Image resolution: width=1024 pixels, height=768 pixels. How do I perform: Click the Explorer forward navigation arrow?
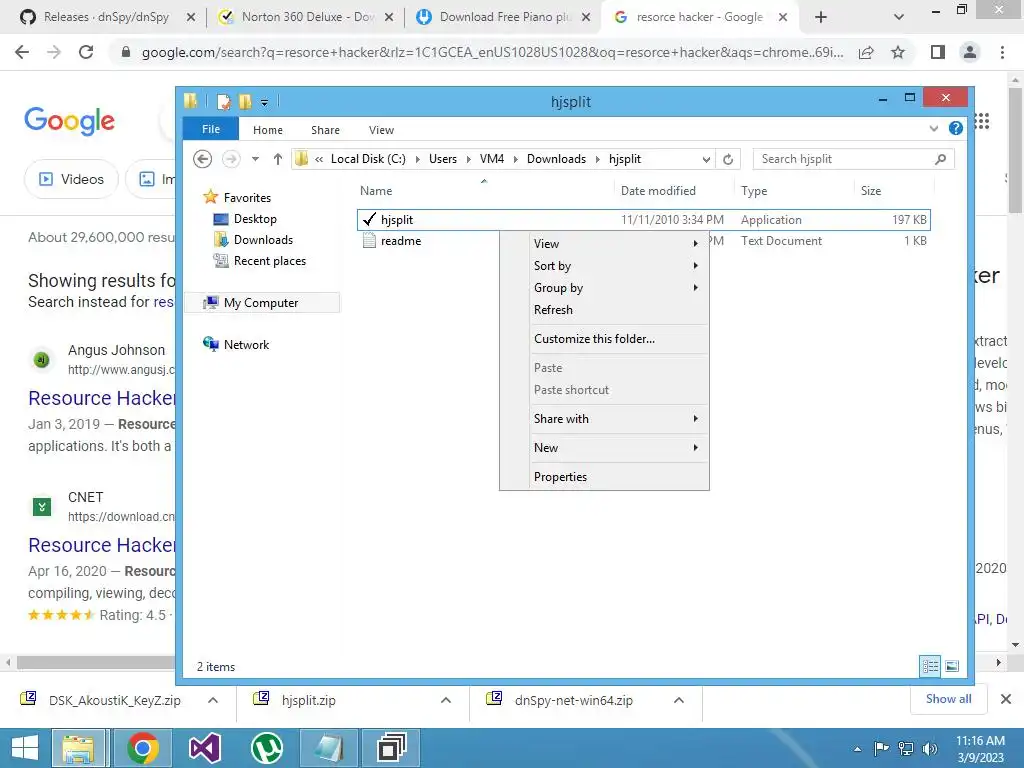click(231, 159)
